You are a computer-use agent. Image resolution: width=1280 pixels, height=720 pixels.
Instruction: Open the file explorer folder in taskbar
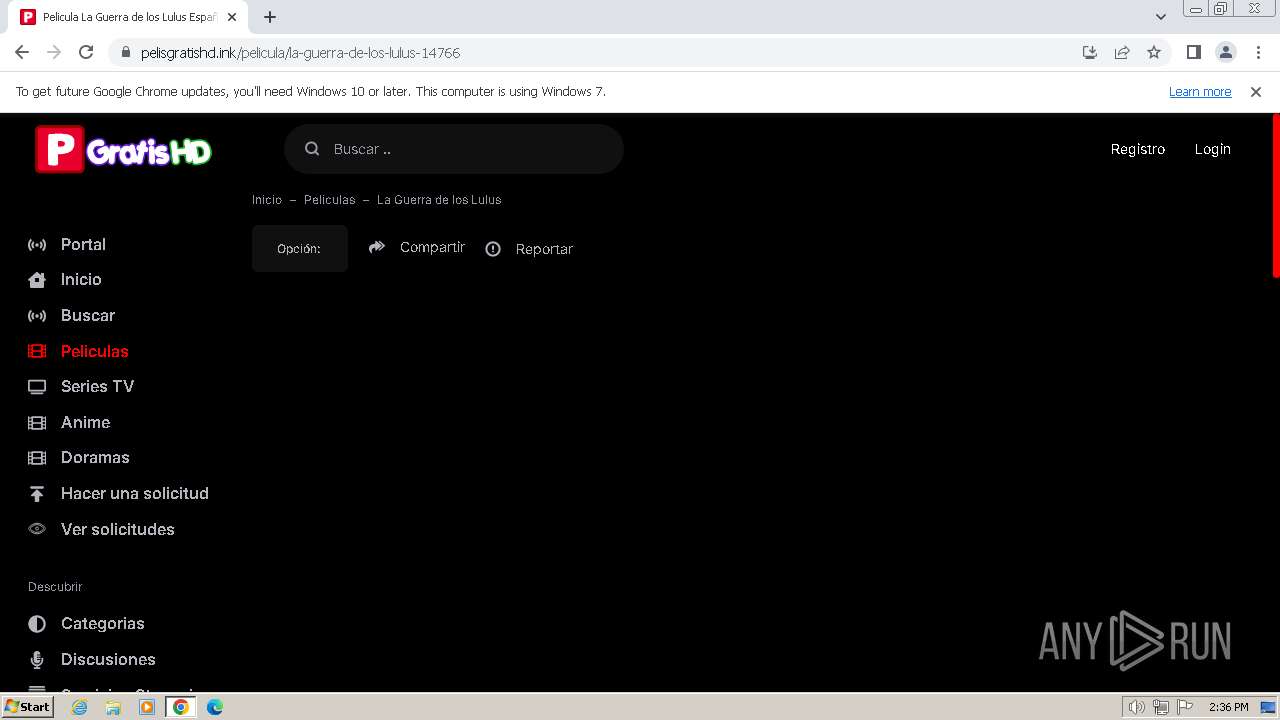pos(113,707)
